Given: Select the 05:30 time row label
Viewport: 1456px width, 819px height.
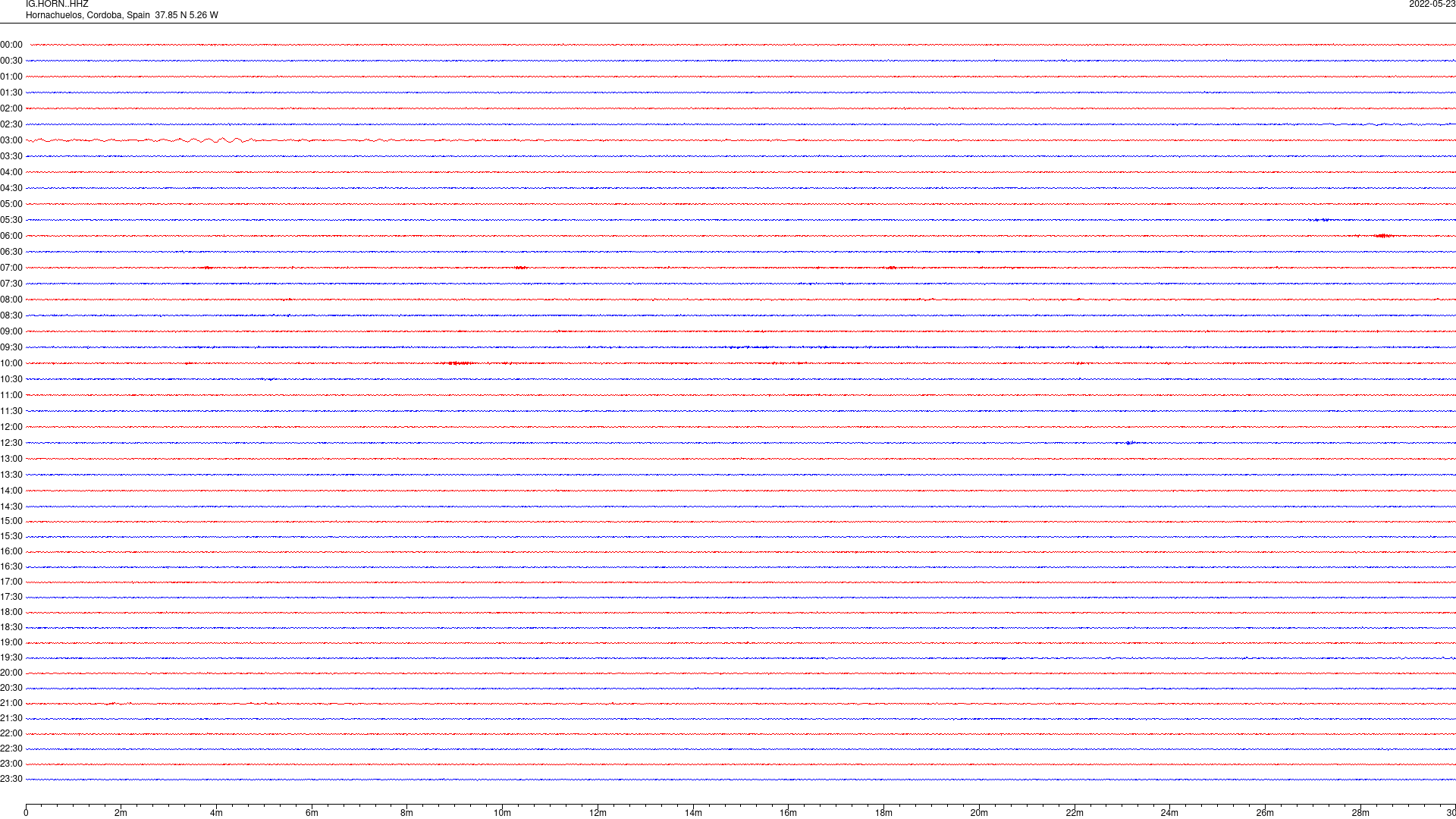Looking at the screenshot, I should tap(11, 220).
